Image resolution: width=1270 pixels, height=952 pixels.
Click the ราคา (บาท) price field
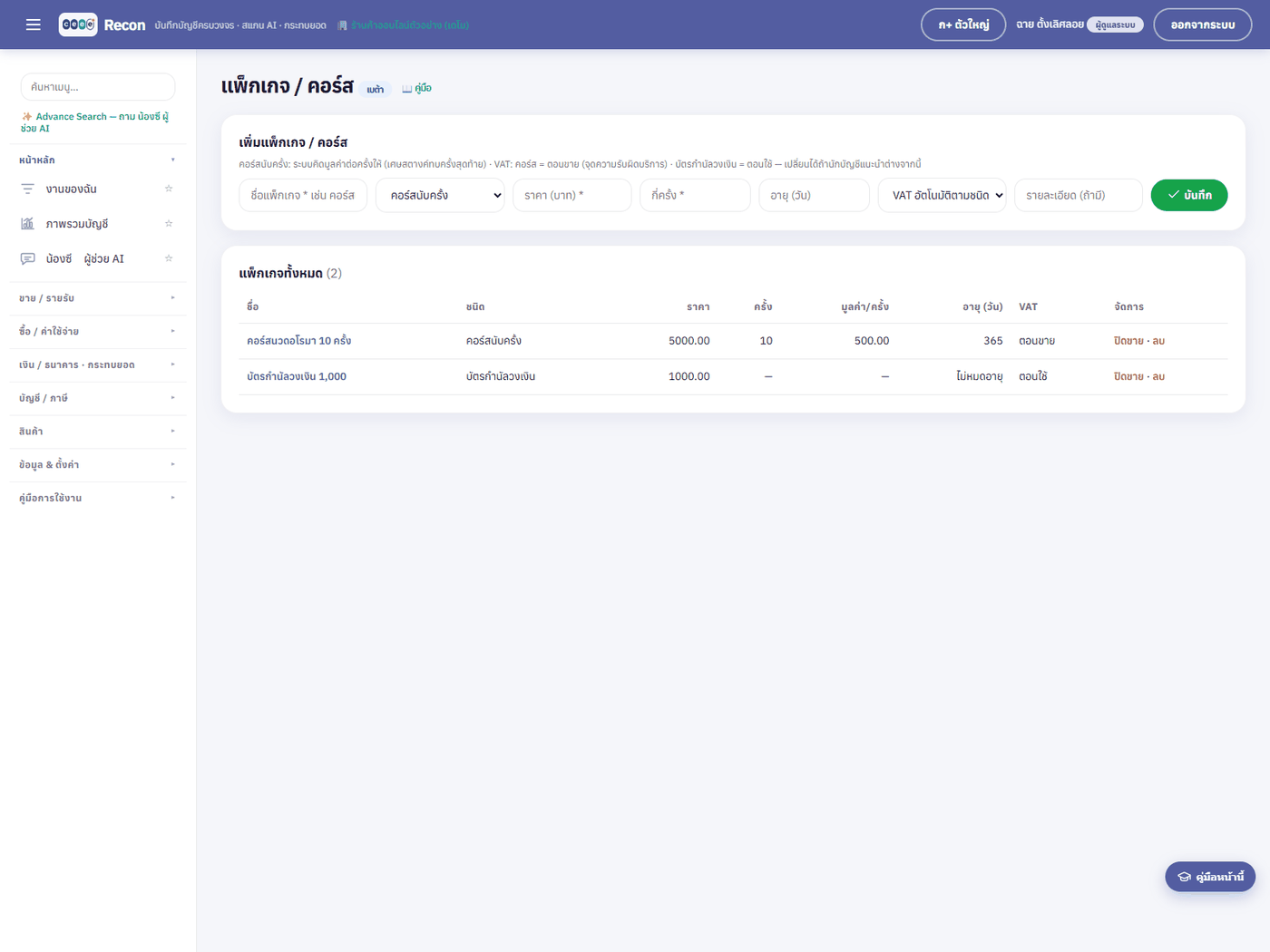tap(571, 195)
